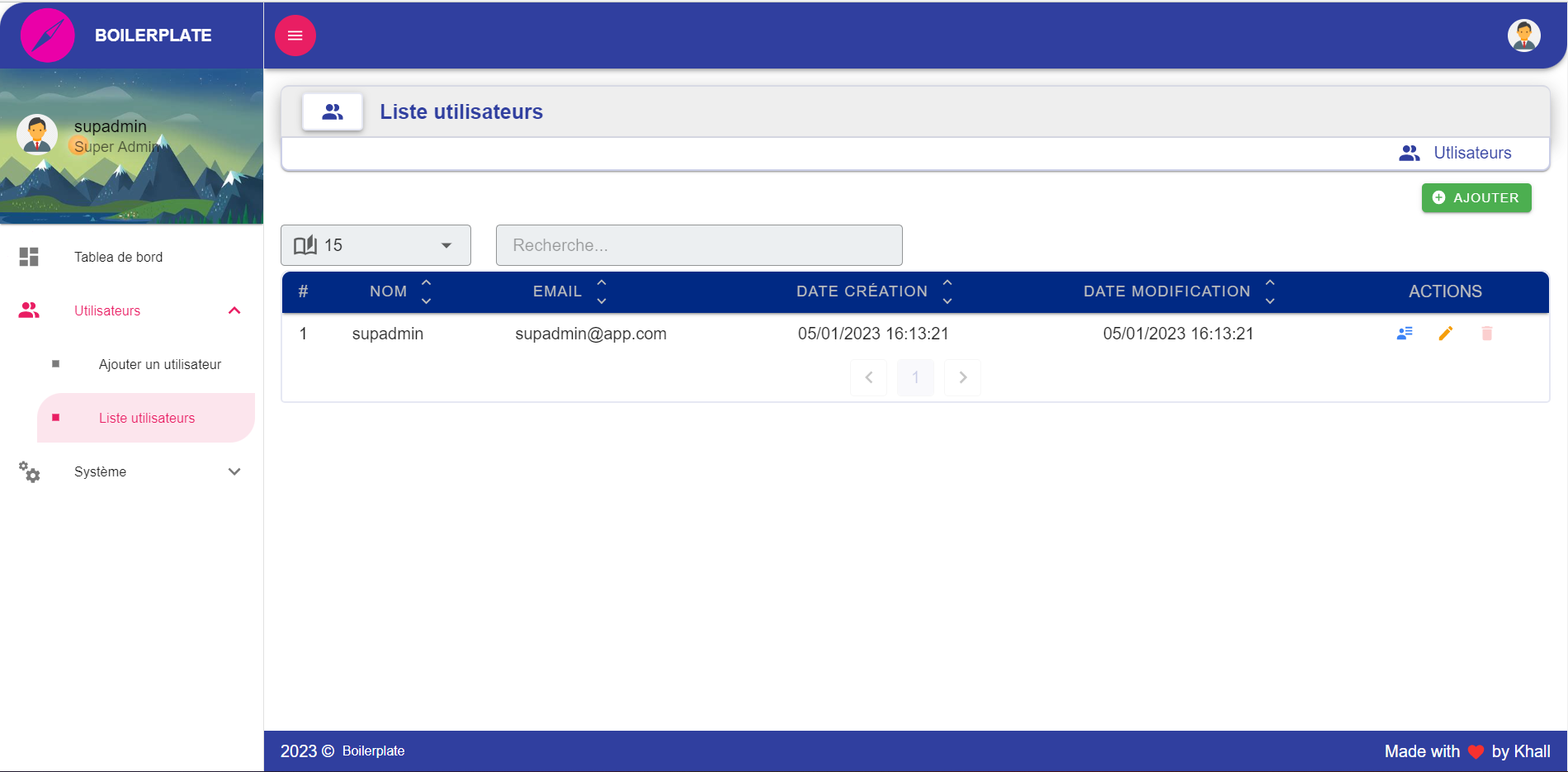
Task: Expand the Système menu chevron
Action: click(x=234, y=471)
